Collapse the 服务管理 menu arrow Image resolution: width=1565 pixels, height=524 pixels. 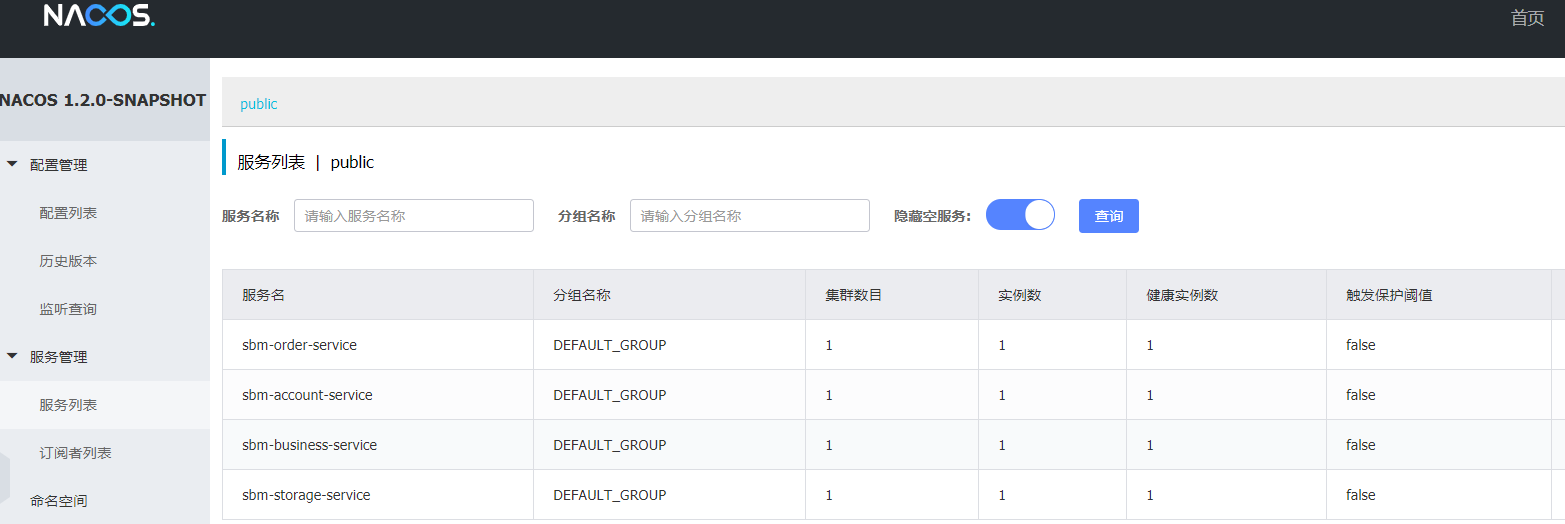coord(12,356)
